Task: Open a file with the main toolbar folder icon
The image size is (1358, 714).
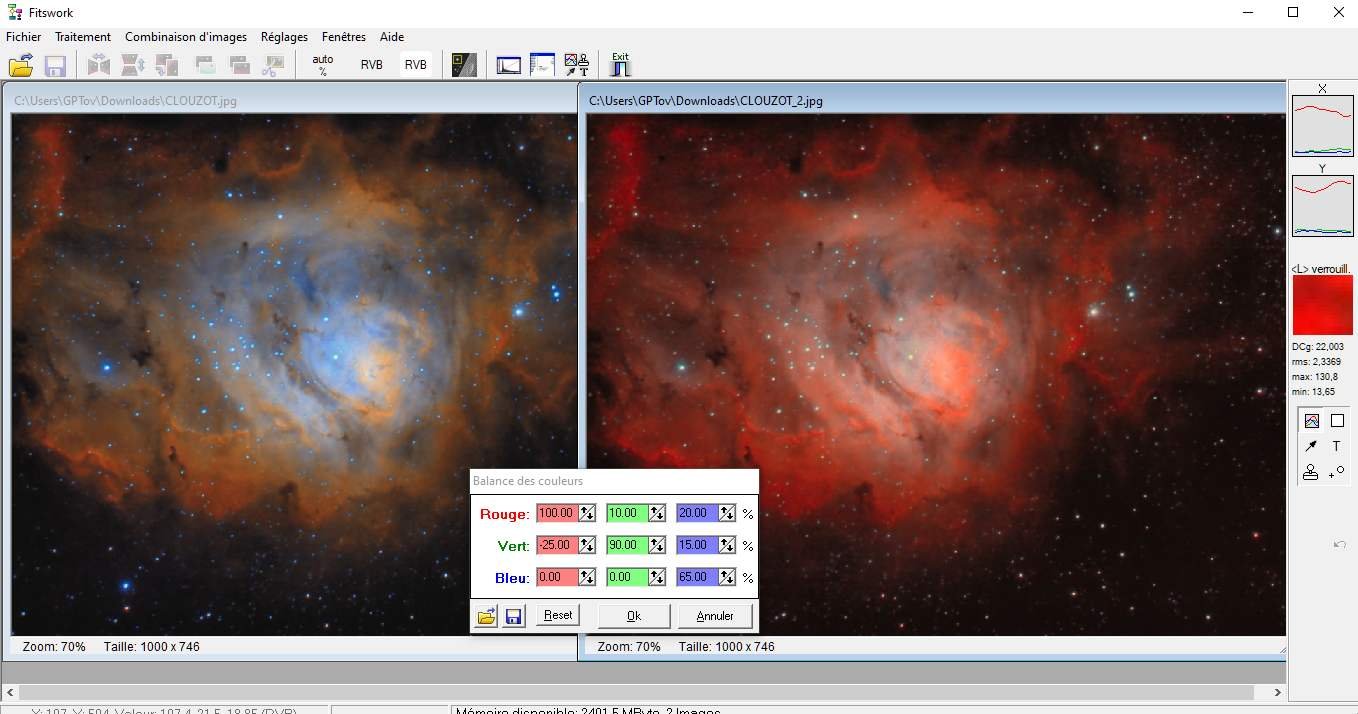Action: point(21,66)
